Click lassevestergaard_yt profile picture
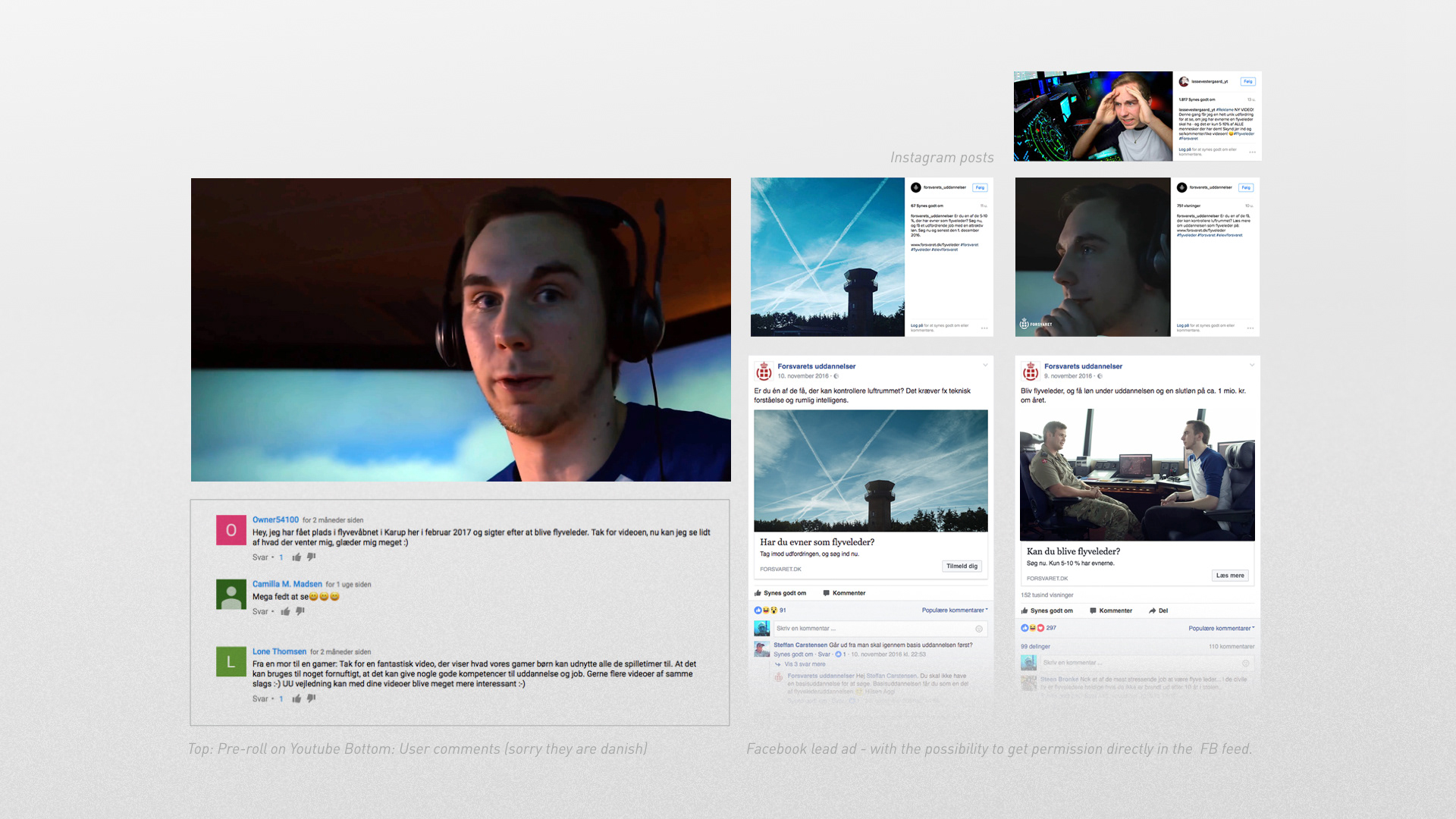Image resolution: width=1456 pixels, height=819 pixels. click(1183, 82)
